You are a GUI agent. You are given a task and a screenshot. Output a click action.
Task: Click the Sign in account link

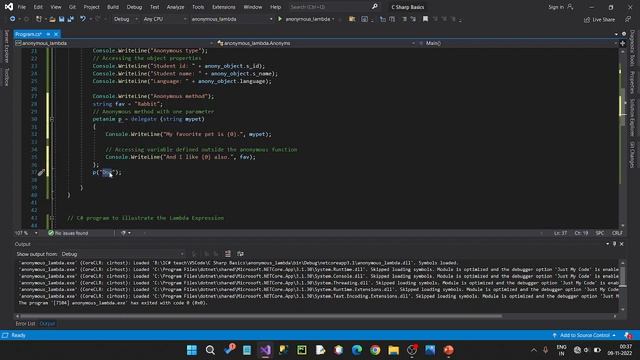pyautogui.click(x=561, y=7)
